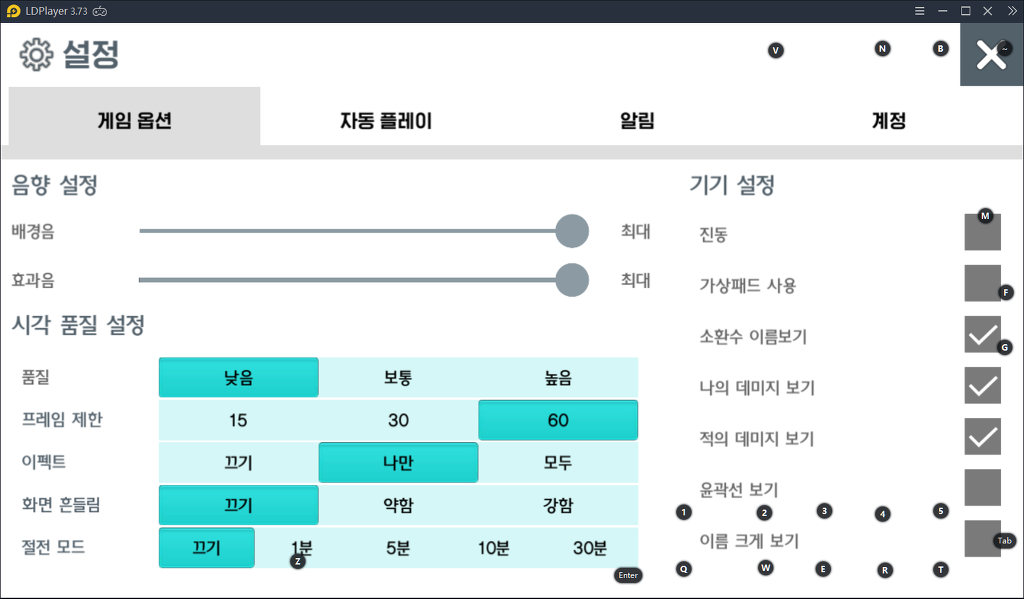Select 5분 for 절전 모드
Image resolution: width=1024 pixels, height=599 pixels.
[x=398, y=548]
